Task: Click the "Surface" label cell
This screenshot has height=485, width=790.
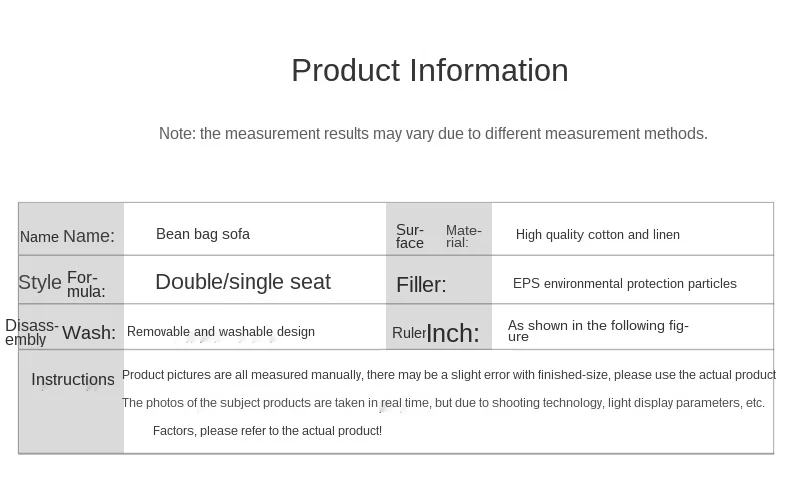Action: [410, 236]
